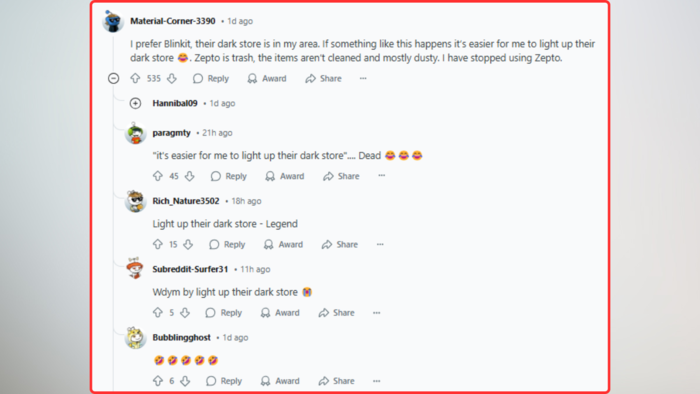
Task: Downvote Material-Corner-3390's top comment
Action: click(x=172, y=79)
